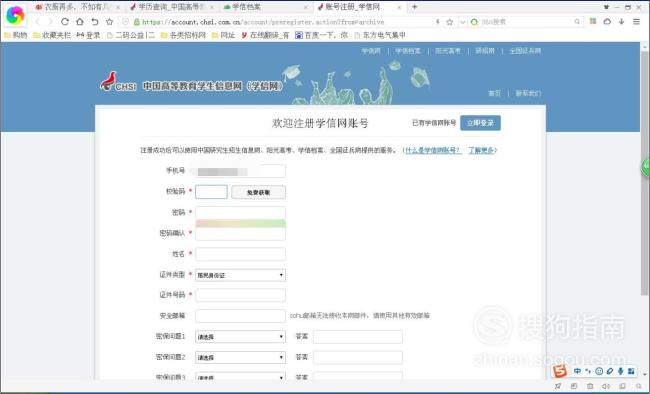Close the 学信档案 tab
The height and width of the screenshot is (394, 650).
point(306,7)
